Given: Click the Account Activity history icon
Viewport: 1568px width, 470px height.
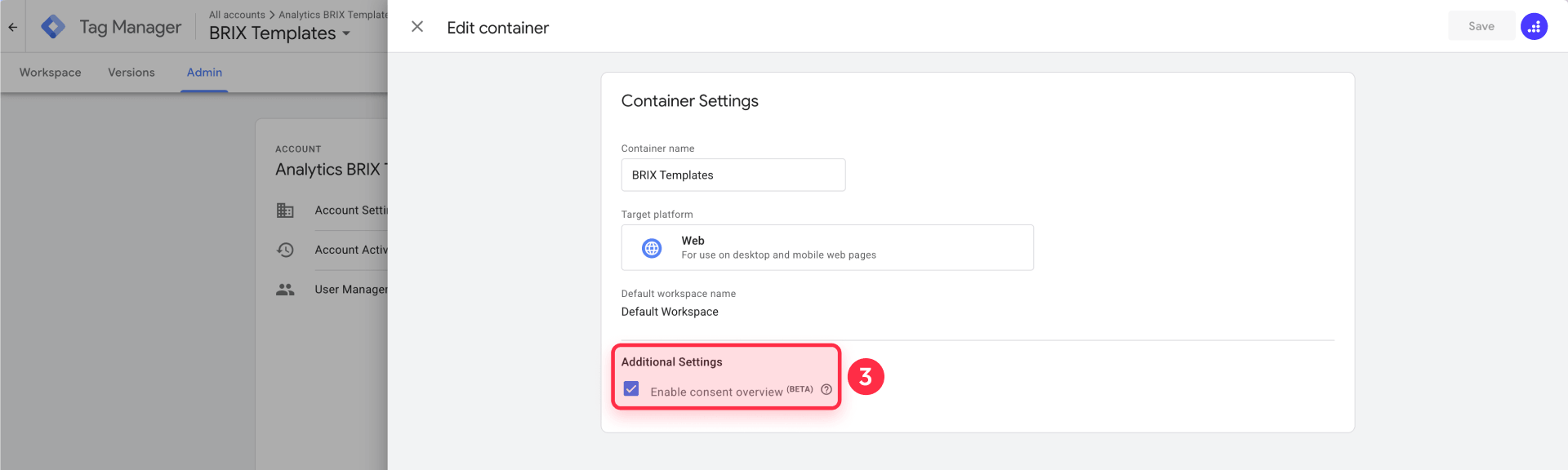Looking at the screenshot, I should click(x=285, y=250).
